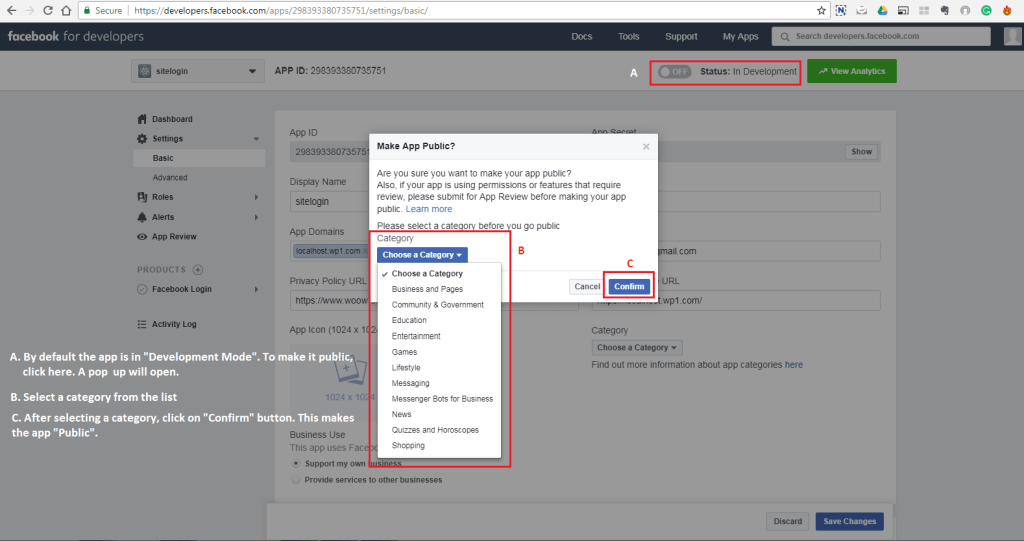Click the Facebook Login checkmark icon
1024x541 pixels.
pyautogui.click(x=142, y=289)
